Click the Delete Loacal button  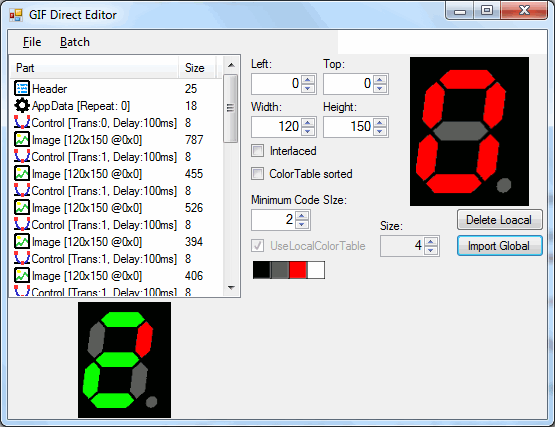pyautogui.click(x=499, y=220)
